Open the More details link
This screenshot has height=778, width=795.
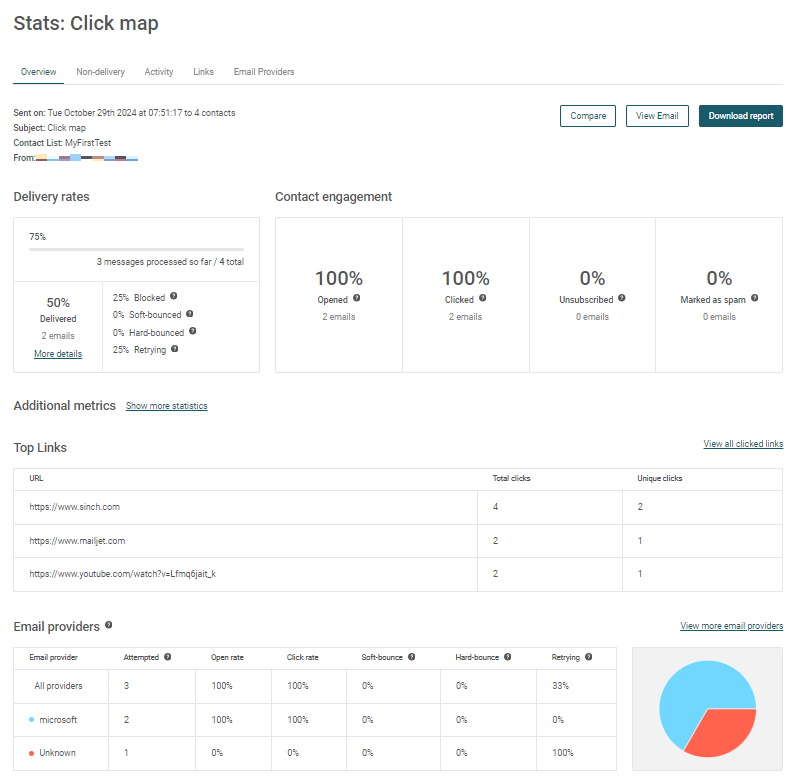[58, 354]
